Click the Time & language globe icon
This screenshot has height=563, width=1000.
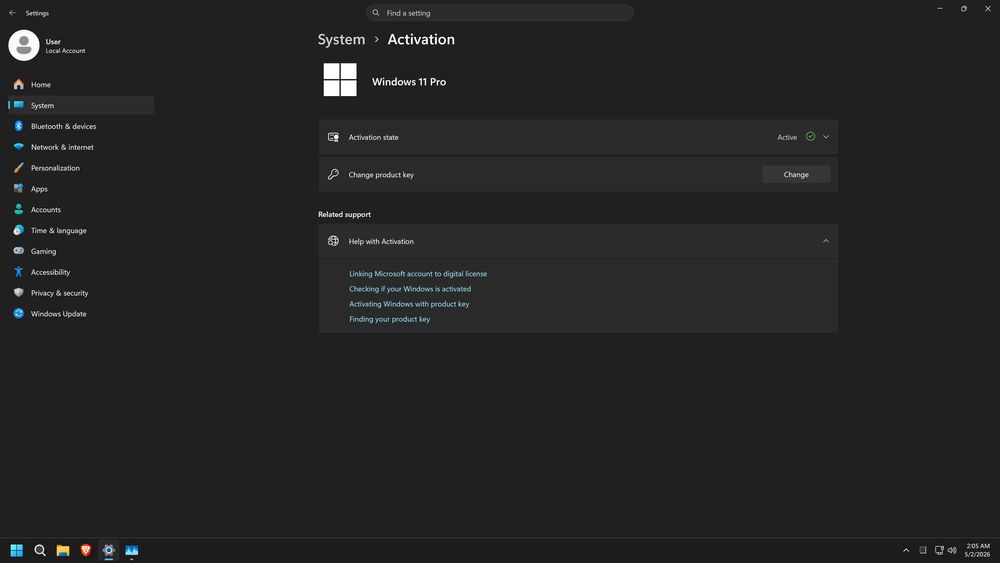(x=18, y=230)
